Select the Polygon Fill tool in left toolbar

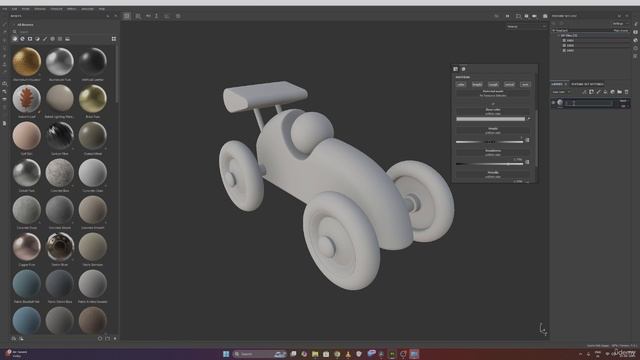(x=4, y=48)
